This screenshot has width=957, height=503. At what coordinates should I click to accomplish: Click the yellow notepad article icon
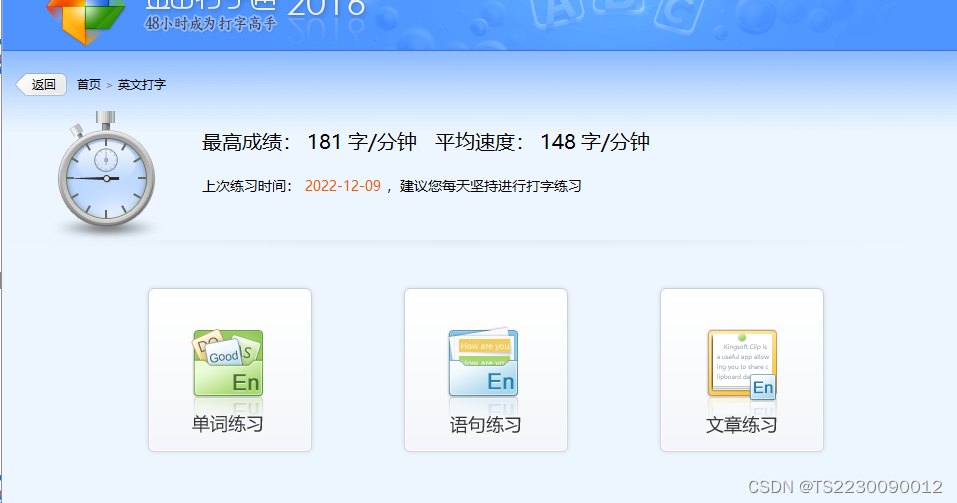[742, 364]
